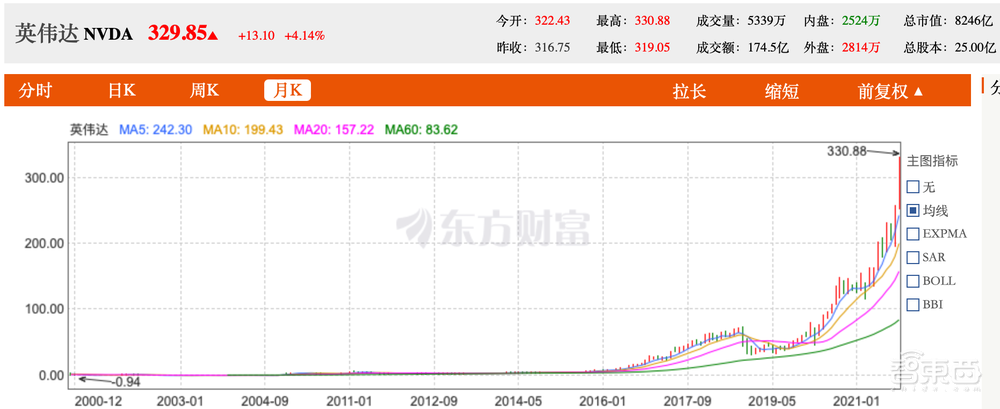This screenshot has height=409, width=1000.
Task: Click the 2016-01 date axis label
Action: 602,401
